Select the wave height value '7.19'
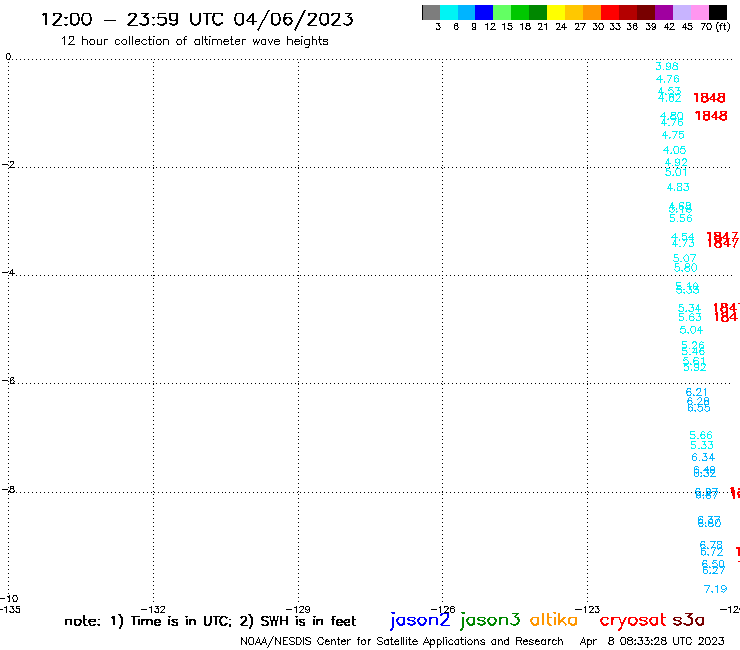This screenshot has height=650, width=740. coord(715,589)
